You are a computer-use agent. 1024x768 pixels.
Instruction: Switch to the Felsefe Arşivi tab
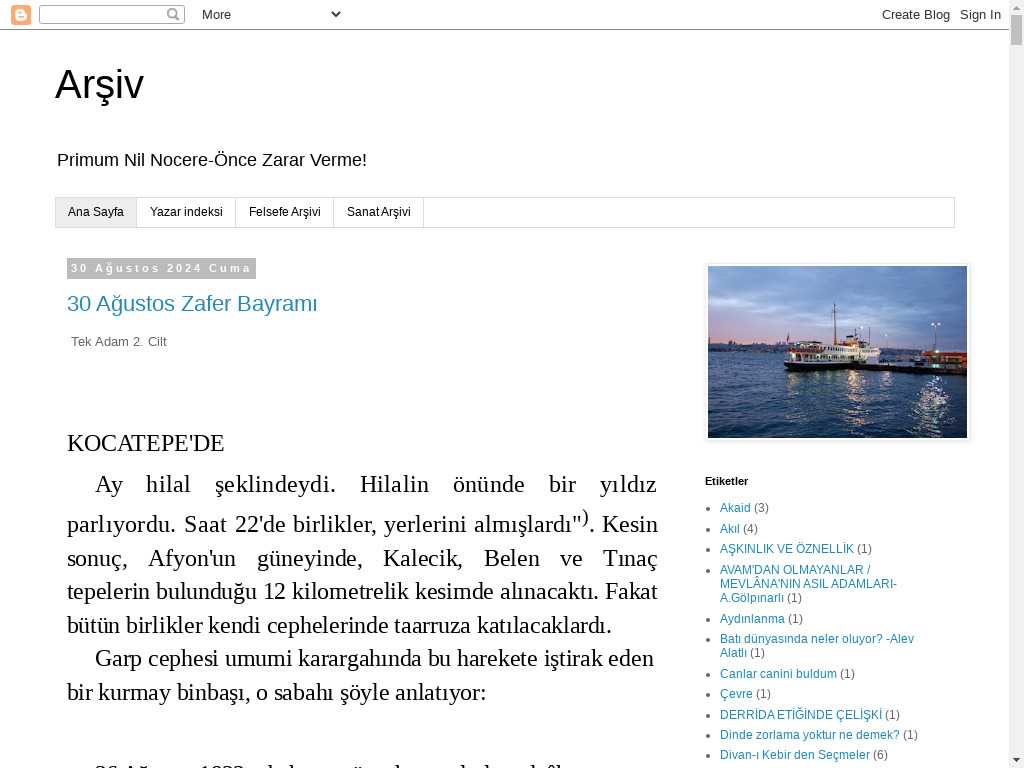[285, 212]
